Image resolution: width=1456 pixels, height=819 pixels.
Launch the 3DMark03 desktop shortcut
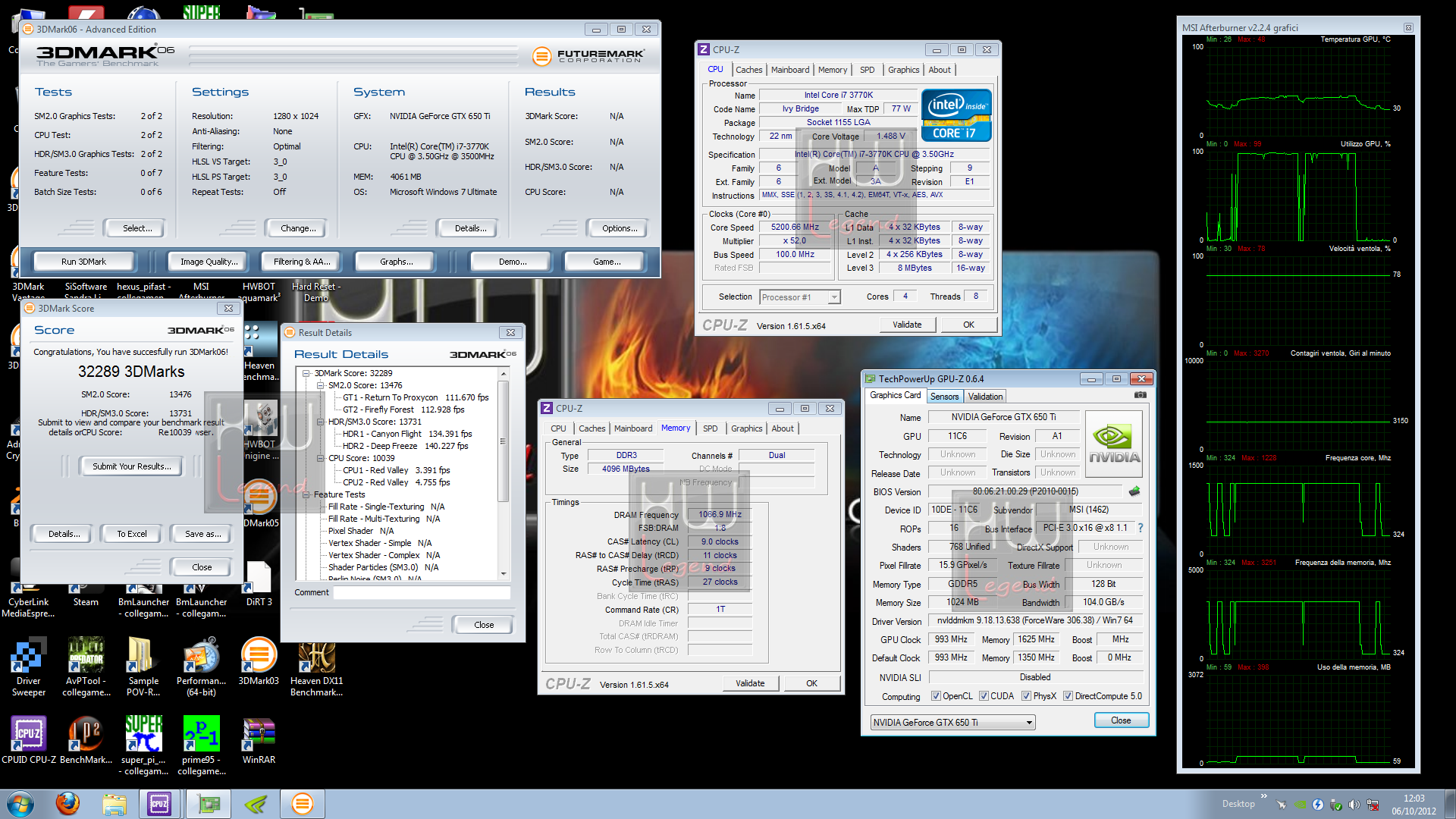pyautogui.click(x=259, y=661)
